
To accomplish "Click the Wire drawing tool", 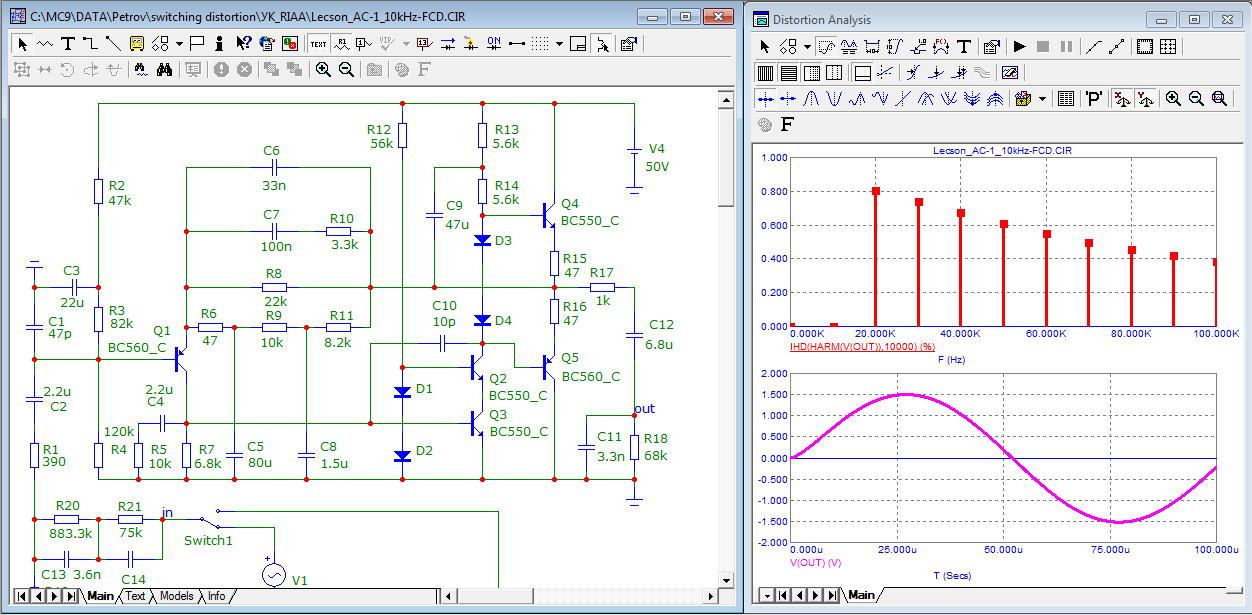I will (89, 44).
